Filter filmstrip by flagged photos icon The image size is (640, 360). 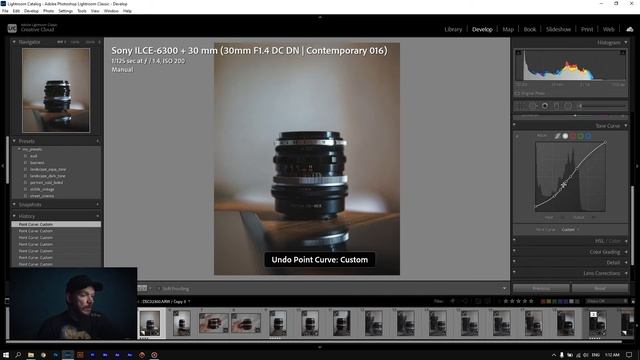point(453,301)
